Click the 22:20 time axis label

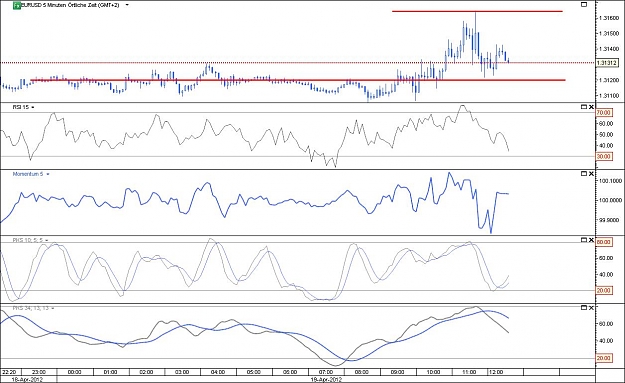[x=9, y=372]
